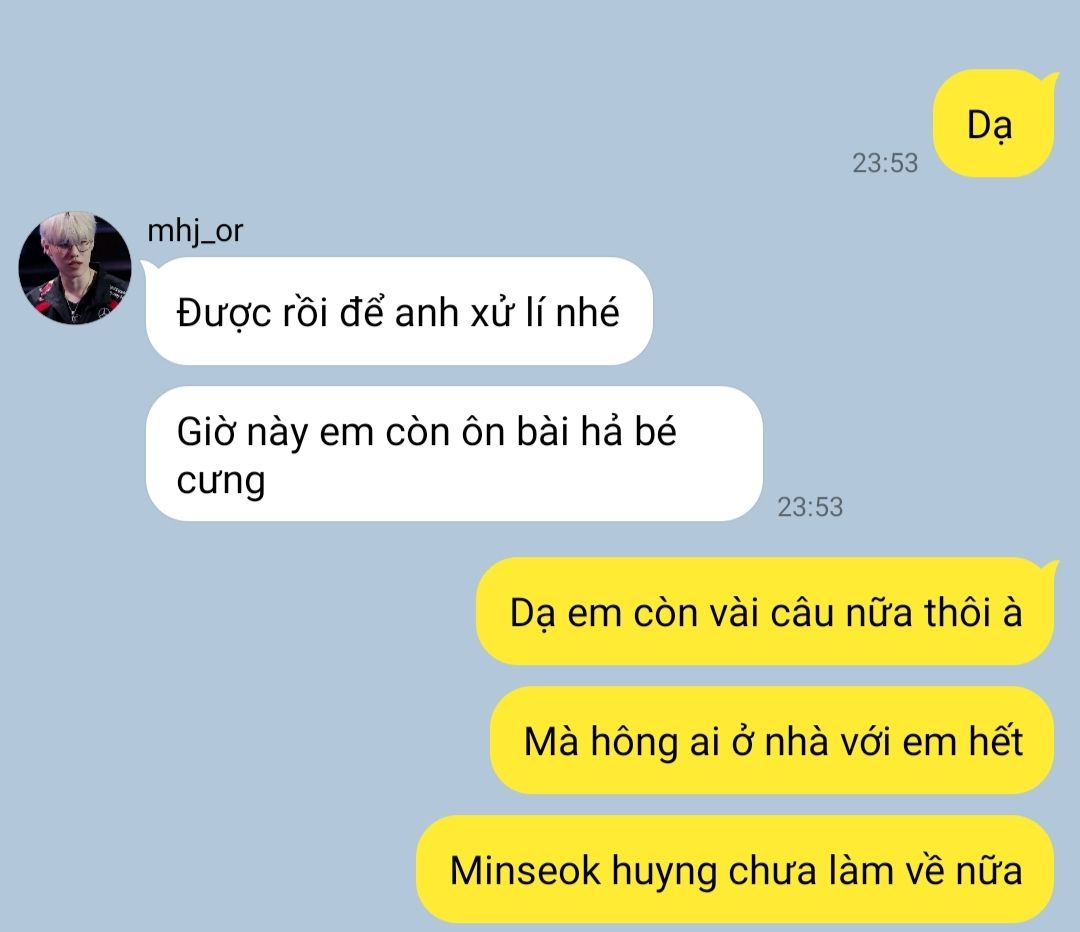Tap message "Mà hông ai ở nhà với em hết"
Screen dimensions: 1080x932
[772, 741]
